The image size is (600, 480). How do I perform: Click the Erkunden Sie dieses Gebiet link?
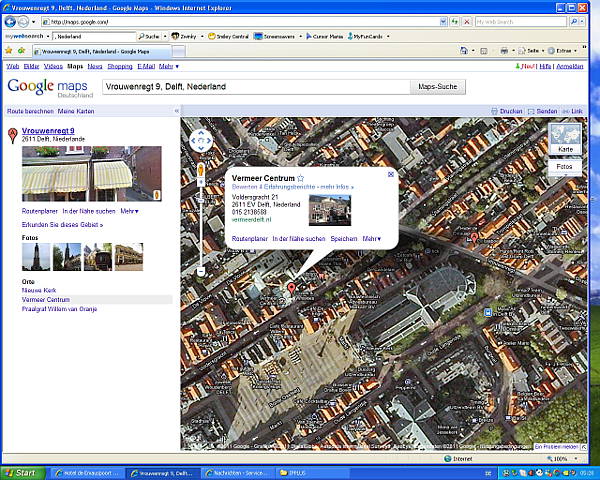(62, 225)
